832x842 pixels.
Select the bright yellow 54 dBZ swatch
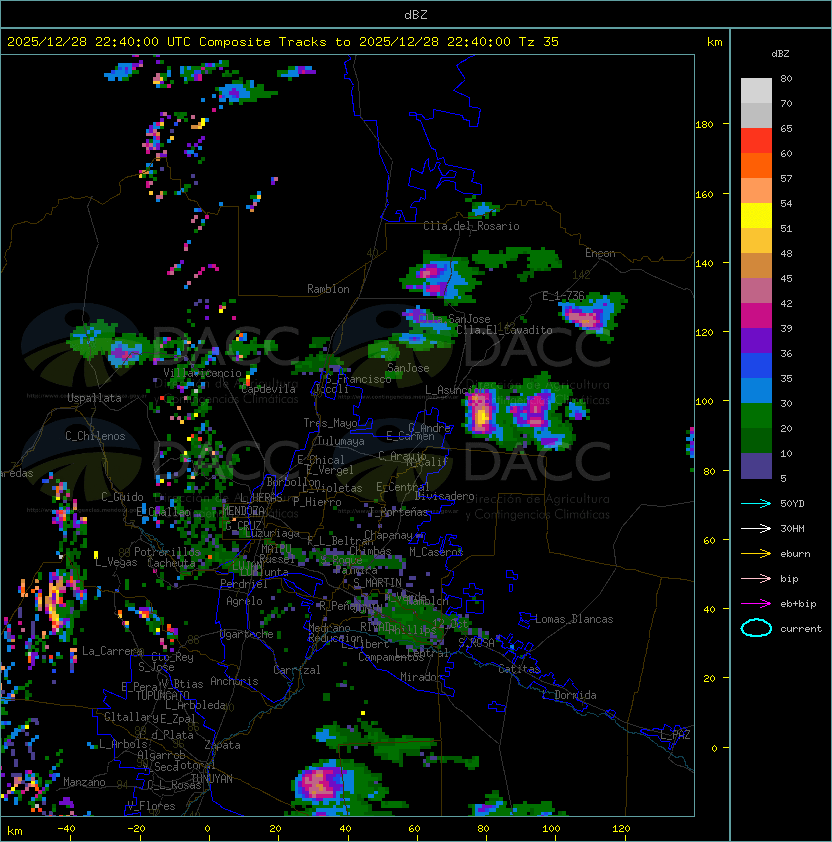[756, 215]
